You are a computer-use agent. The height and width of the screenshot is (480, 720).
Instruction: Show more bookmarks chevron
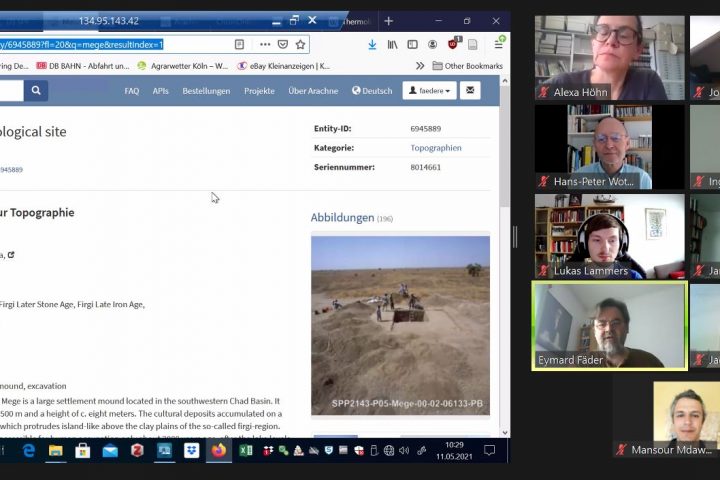pos(420,66)
